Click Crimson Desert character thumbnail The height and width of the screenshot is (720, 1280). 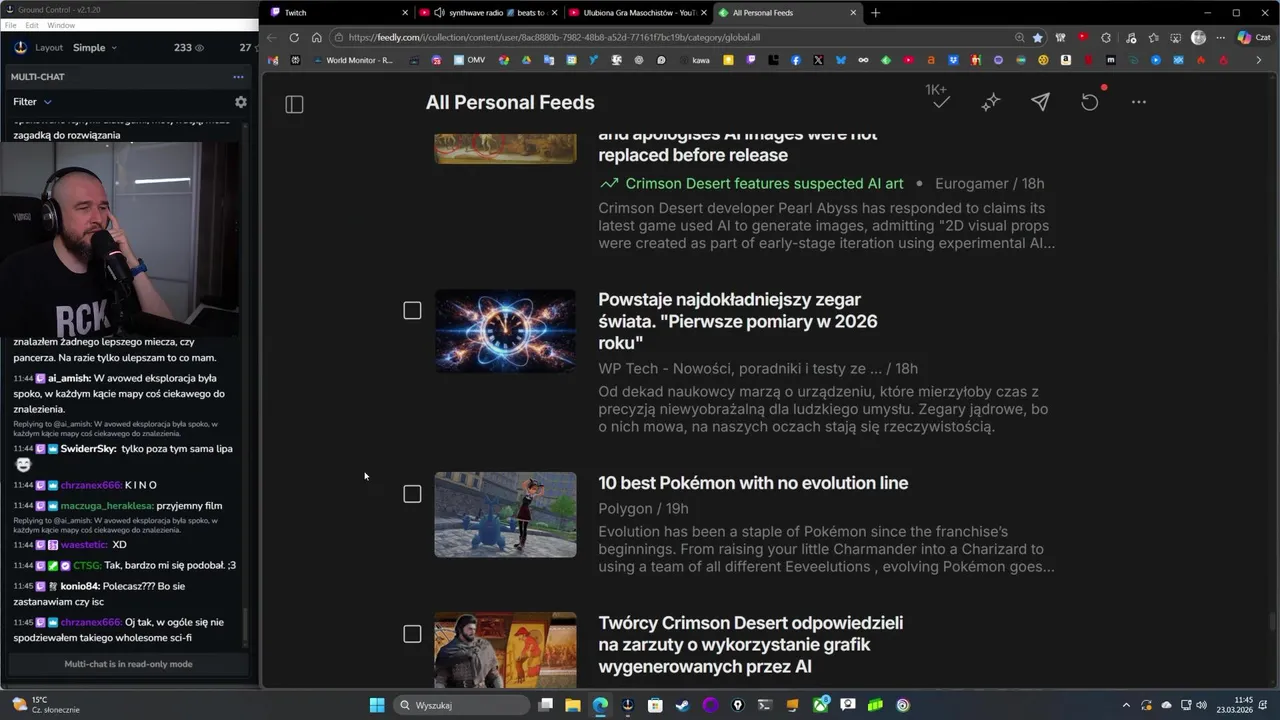(x=505, y=650)
